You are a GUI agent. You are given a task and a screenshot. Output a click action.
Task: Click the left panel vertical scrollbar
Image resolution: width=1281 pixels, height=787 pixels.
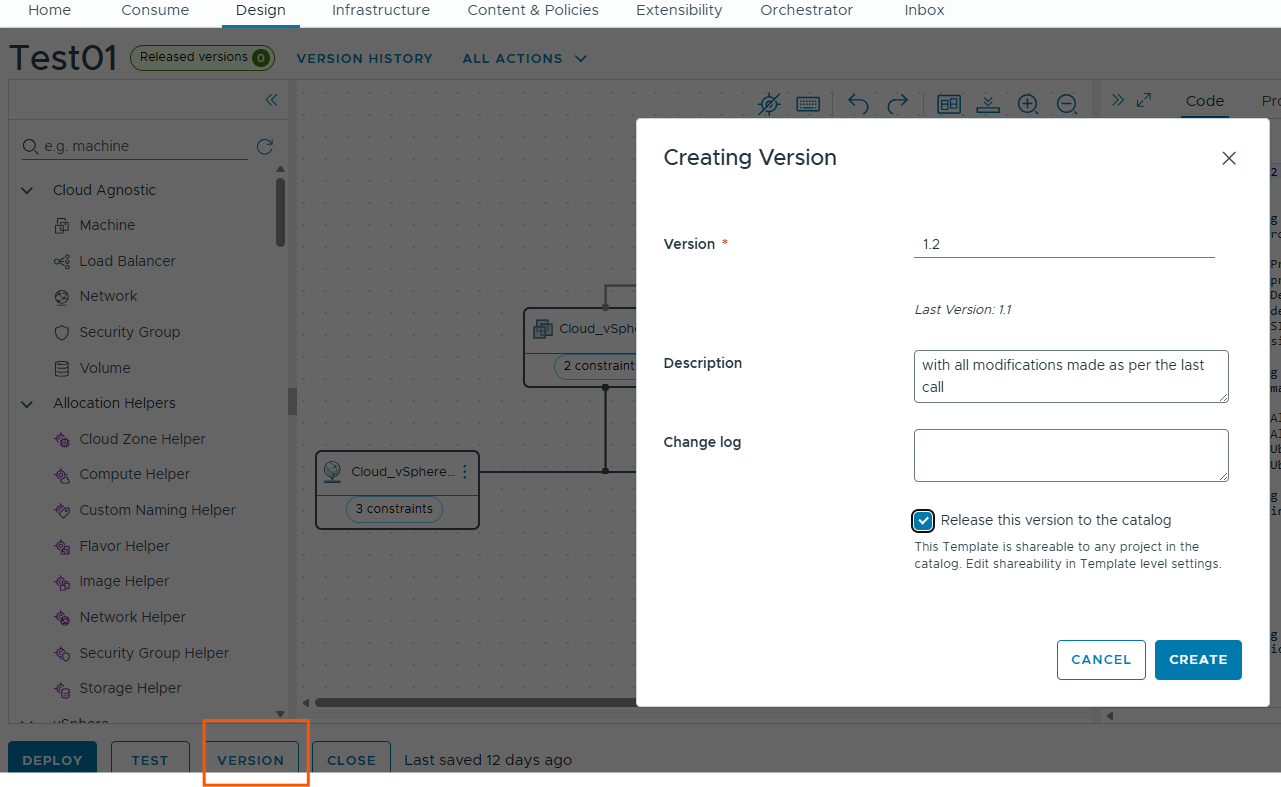coord(281,210)
